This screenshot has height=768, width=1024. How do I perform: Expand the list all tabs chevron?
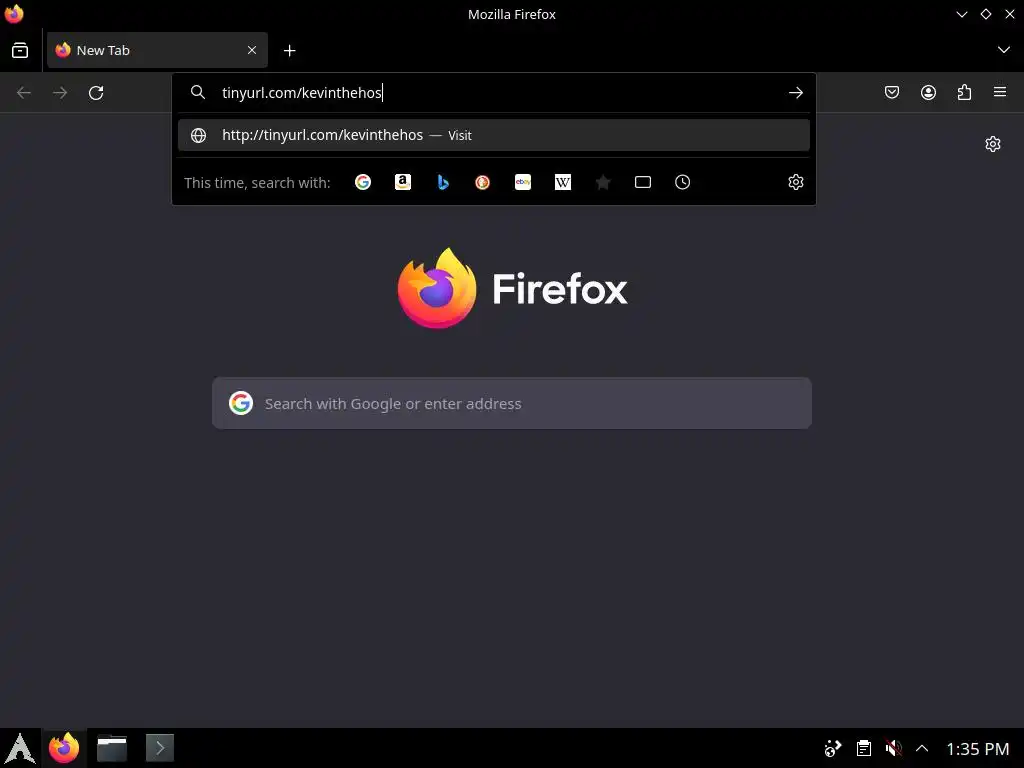[1004, 50]
